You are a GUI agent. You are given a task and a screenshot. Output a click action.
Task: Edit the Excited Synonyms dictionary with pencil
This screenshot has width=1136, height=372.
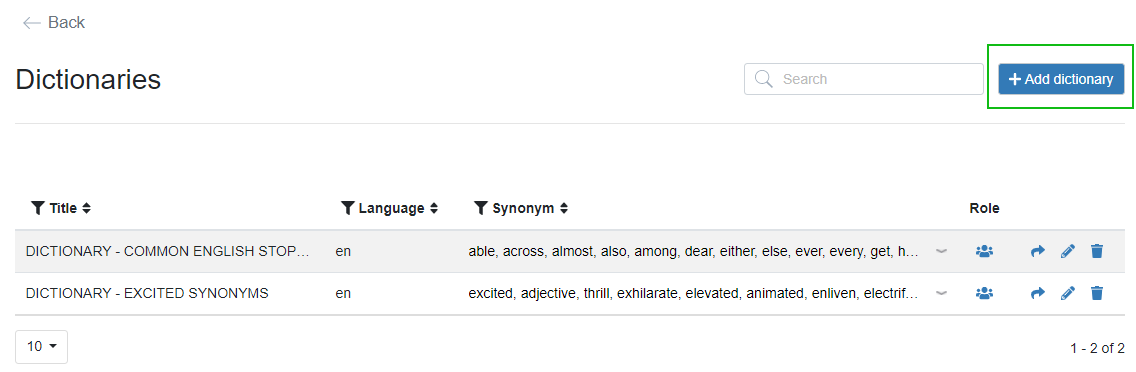pos(1068,294)
